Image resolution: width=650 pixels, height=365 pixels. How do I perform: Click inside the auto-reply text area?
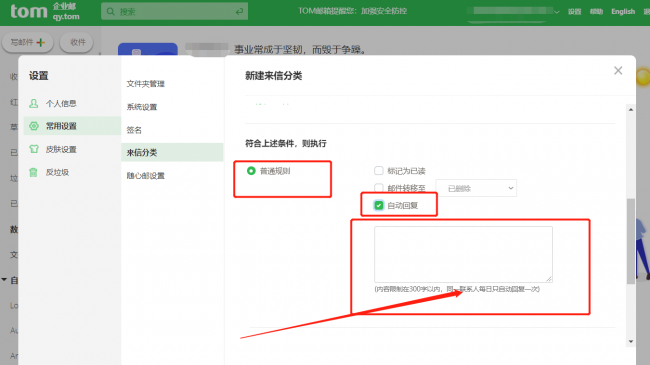[463, 254]
